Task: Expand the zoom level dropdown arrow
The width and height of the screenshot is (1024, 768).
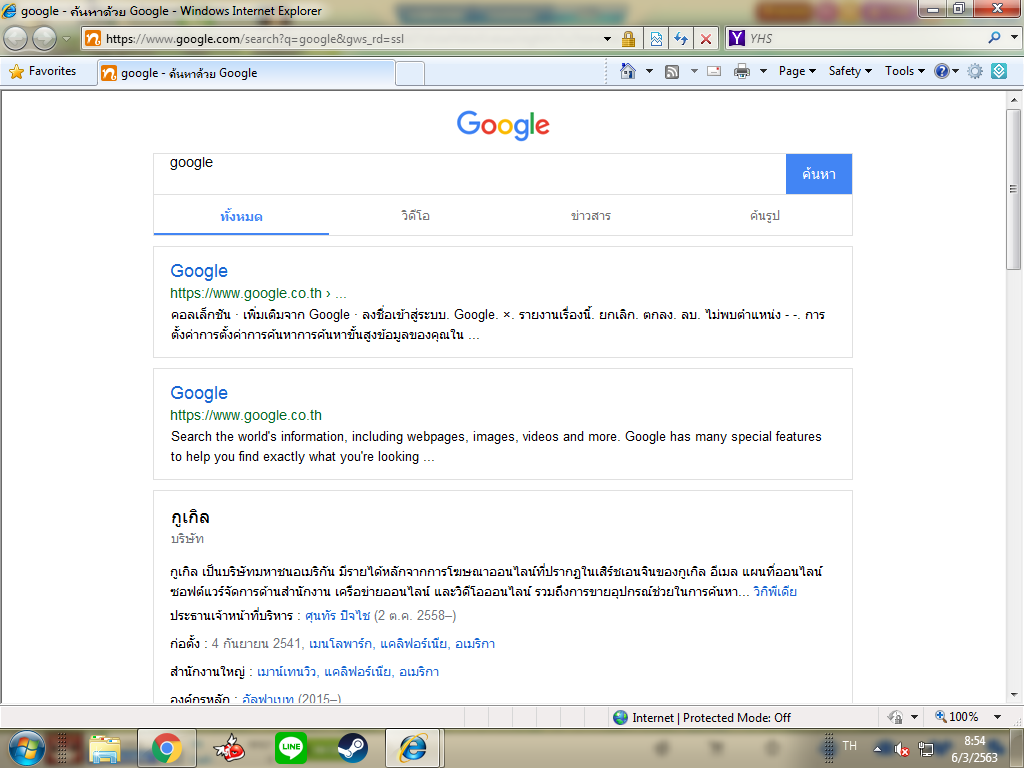Action: click(x=997, y=717)
